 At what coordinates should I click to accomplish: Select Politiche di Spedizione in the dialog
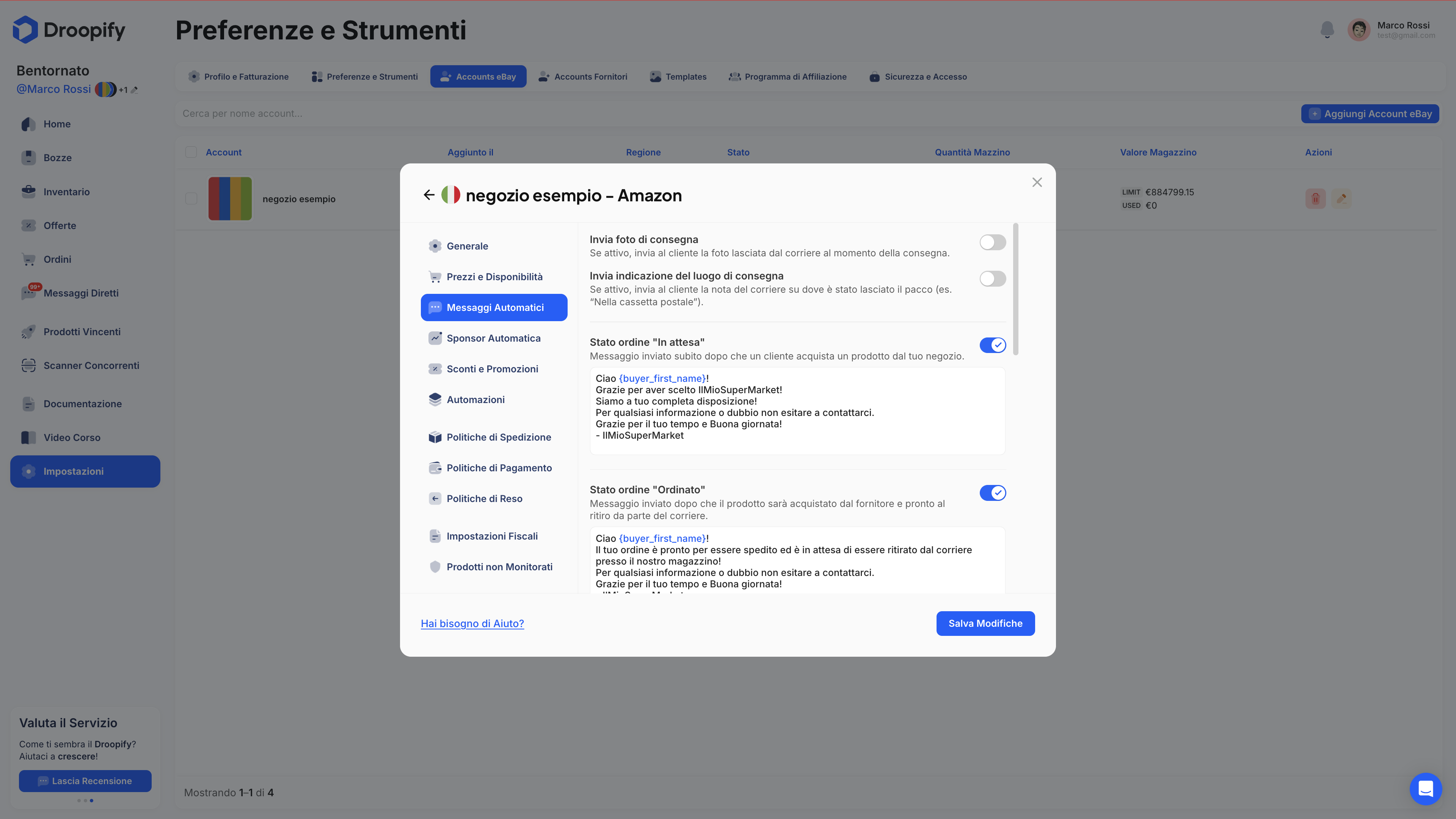click(x=498, y=437)
